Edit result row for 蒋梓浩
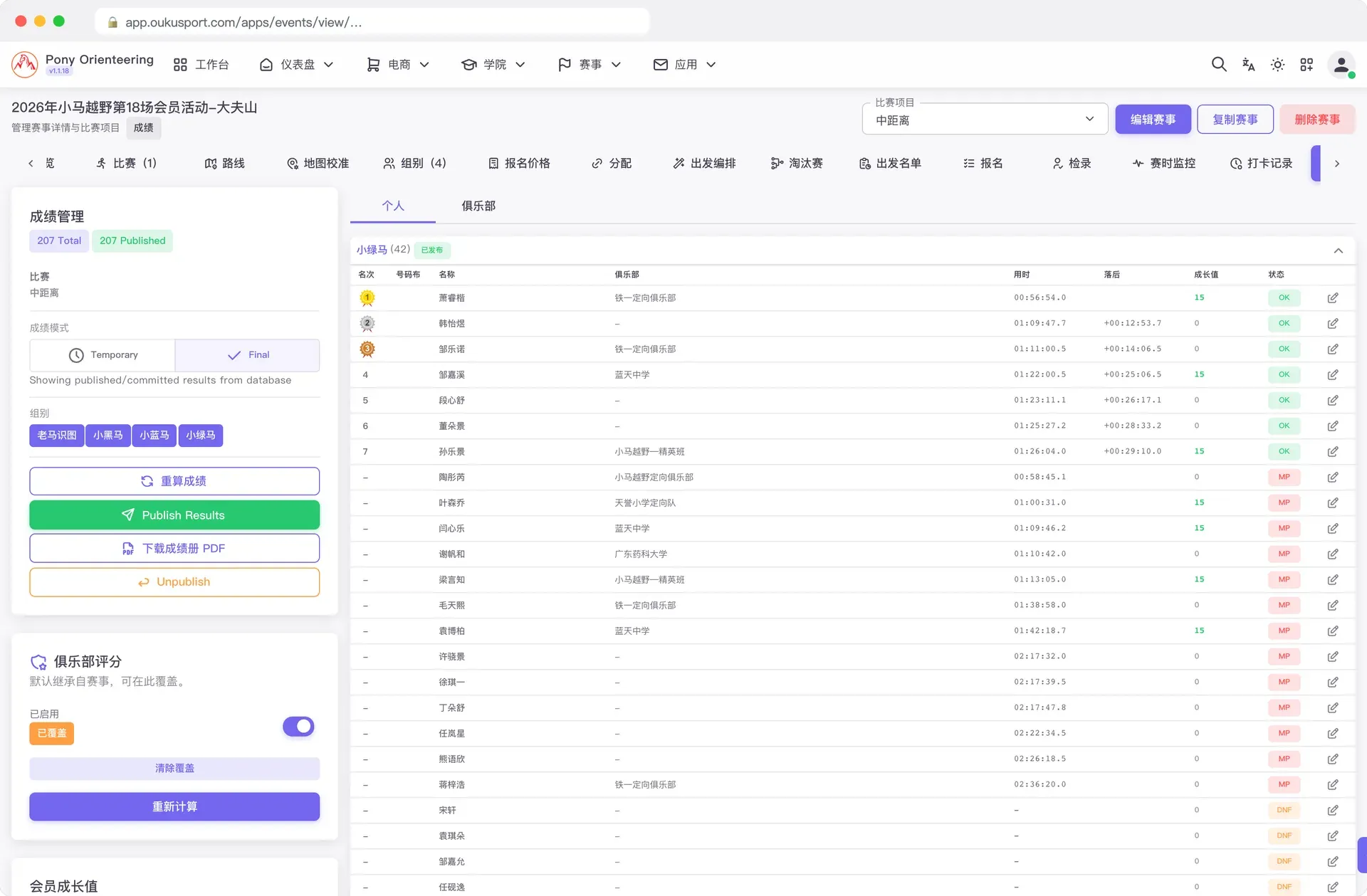The width and height of the screenshot is (1367, 896). 1333,784
